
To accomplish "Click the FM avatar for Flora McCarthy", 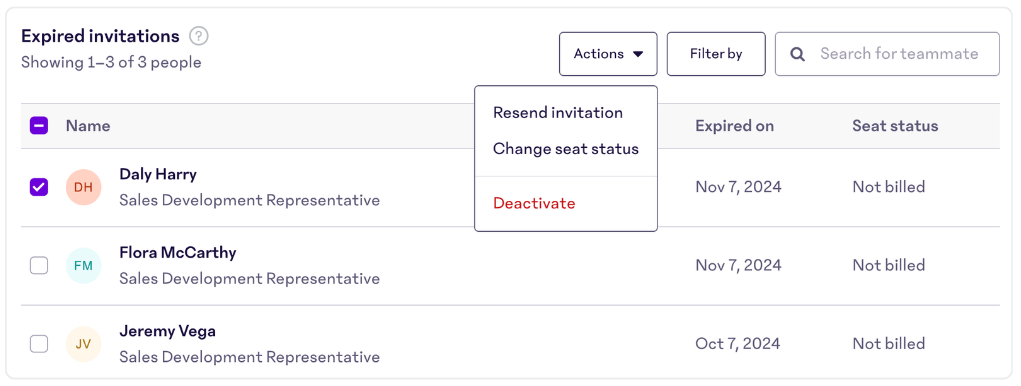I will (x=83, y=266).
